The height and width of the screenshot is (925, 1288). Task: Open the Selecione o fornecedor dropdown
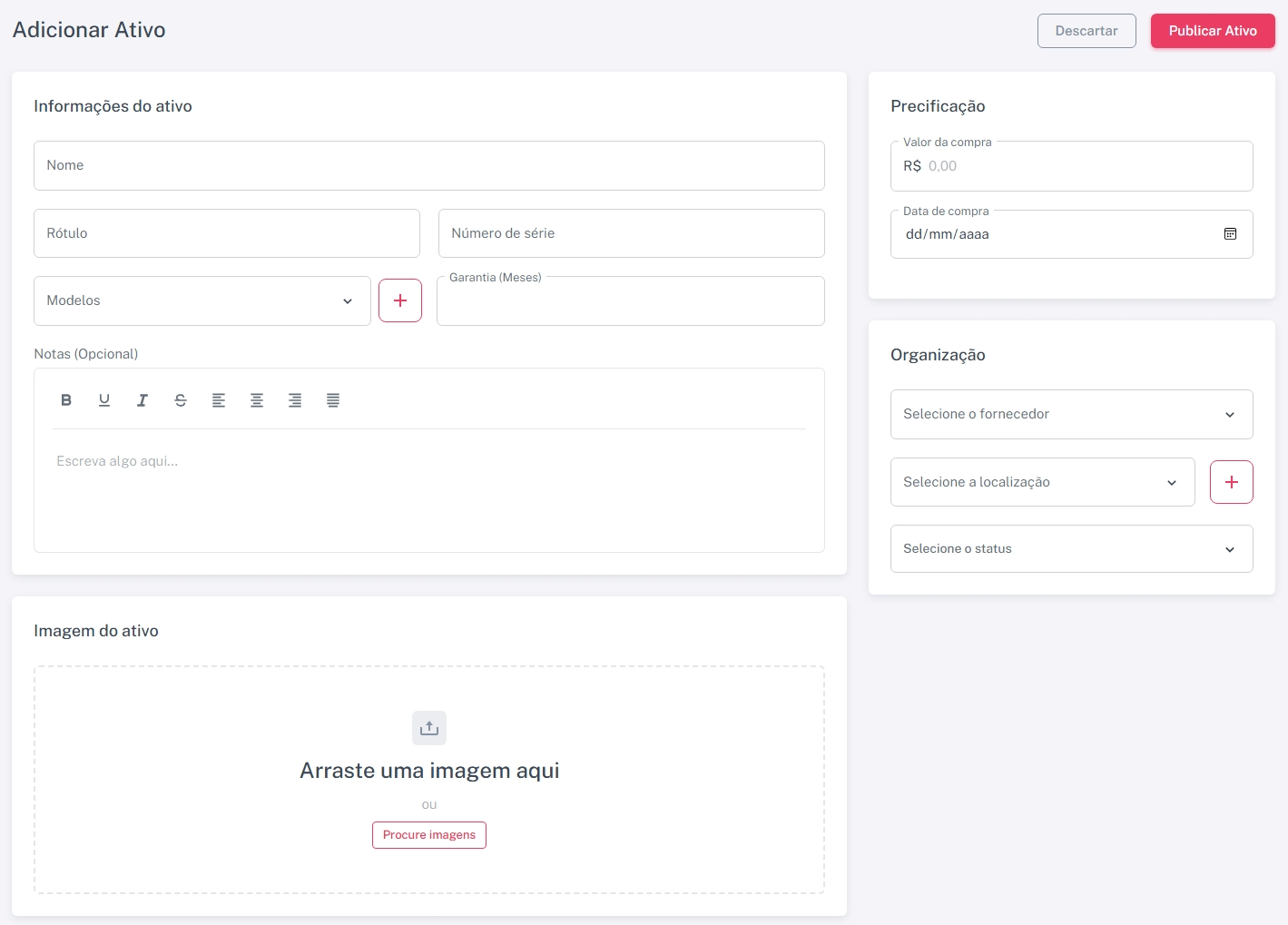(1072, 414)
